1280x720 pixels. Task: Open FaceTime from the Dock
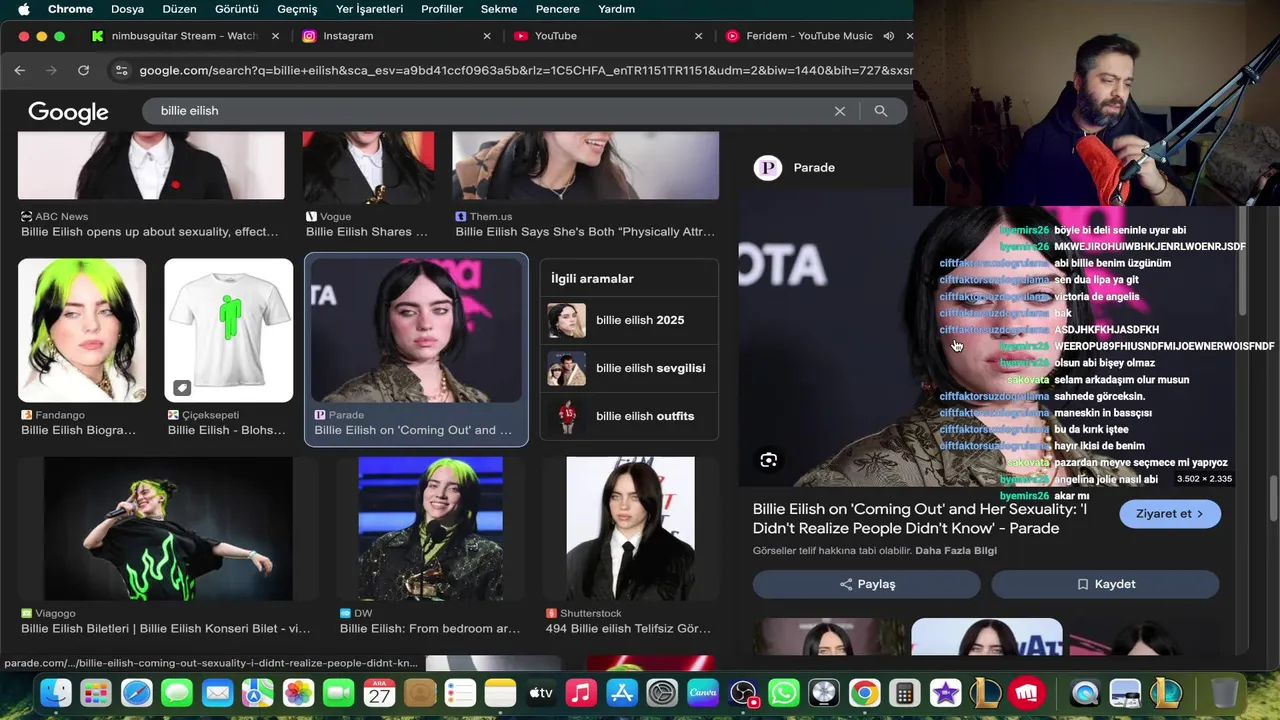click(339, 692)
